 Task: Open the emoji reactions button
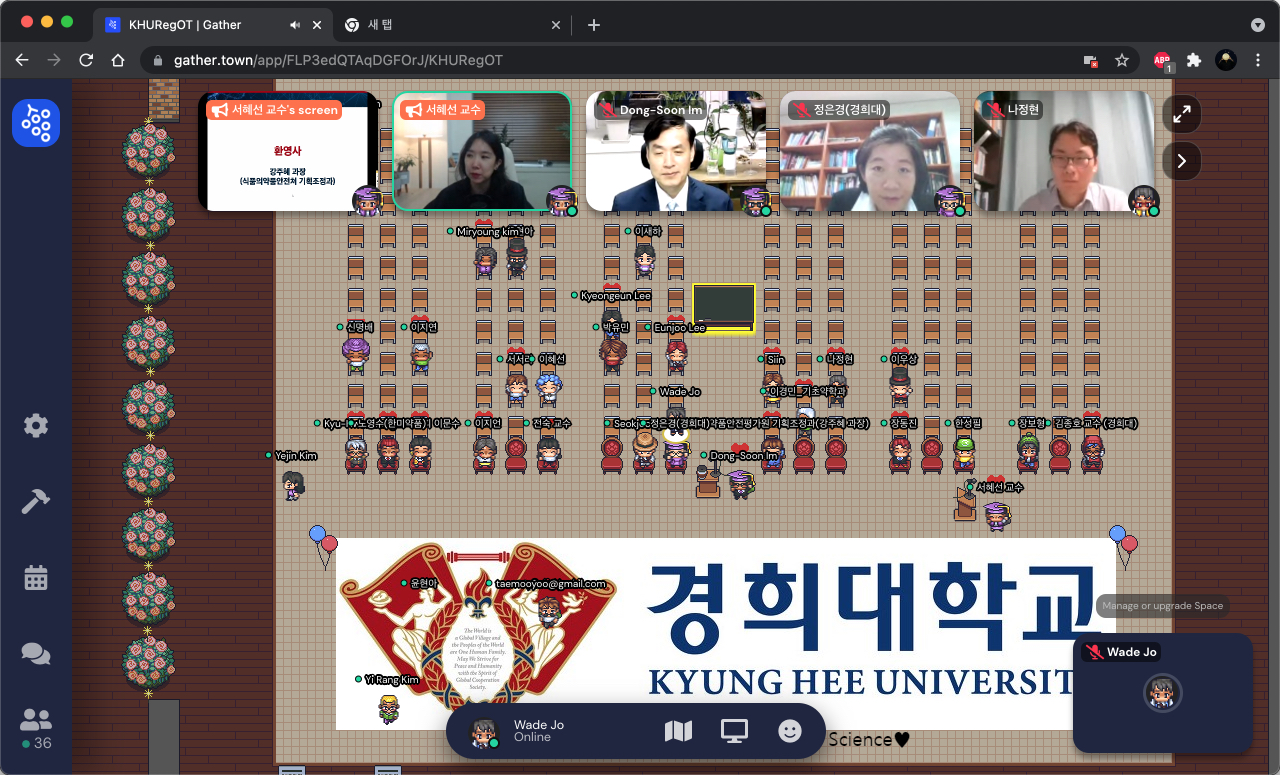790,732
